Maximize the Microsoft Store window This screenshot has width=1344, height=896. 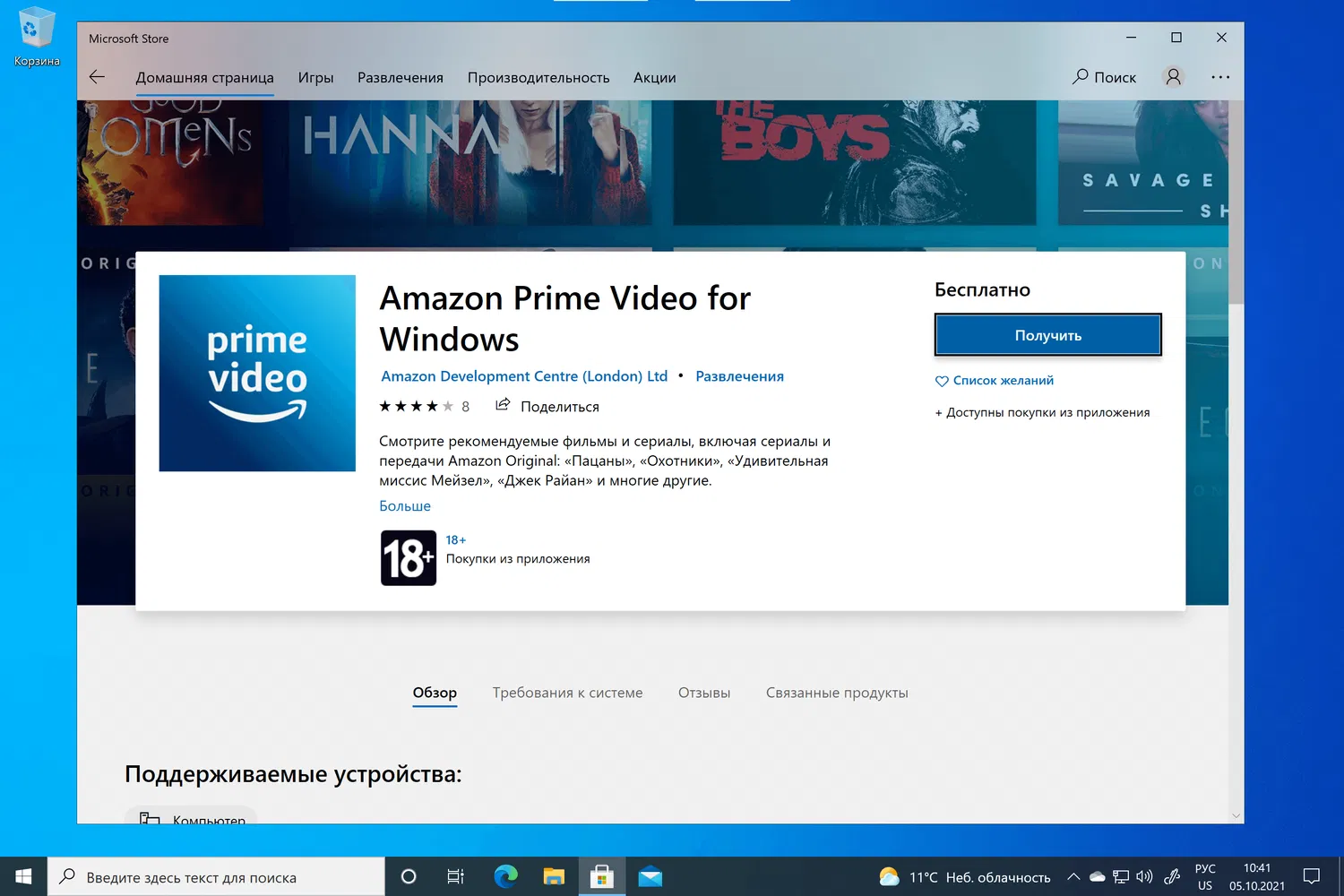pos(1176,38)
